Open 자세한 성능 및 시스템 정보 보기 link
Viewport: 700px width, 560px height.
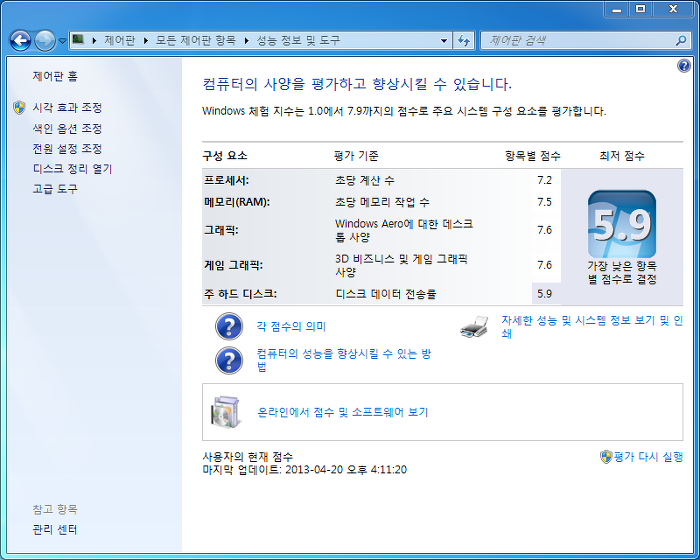(592, 327)
